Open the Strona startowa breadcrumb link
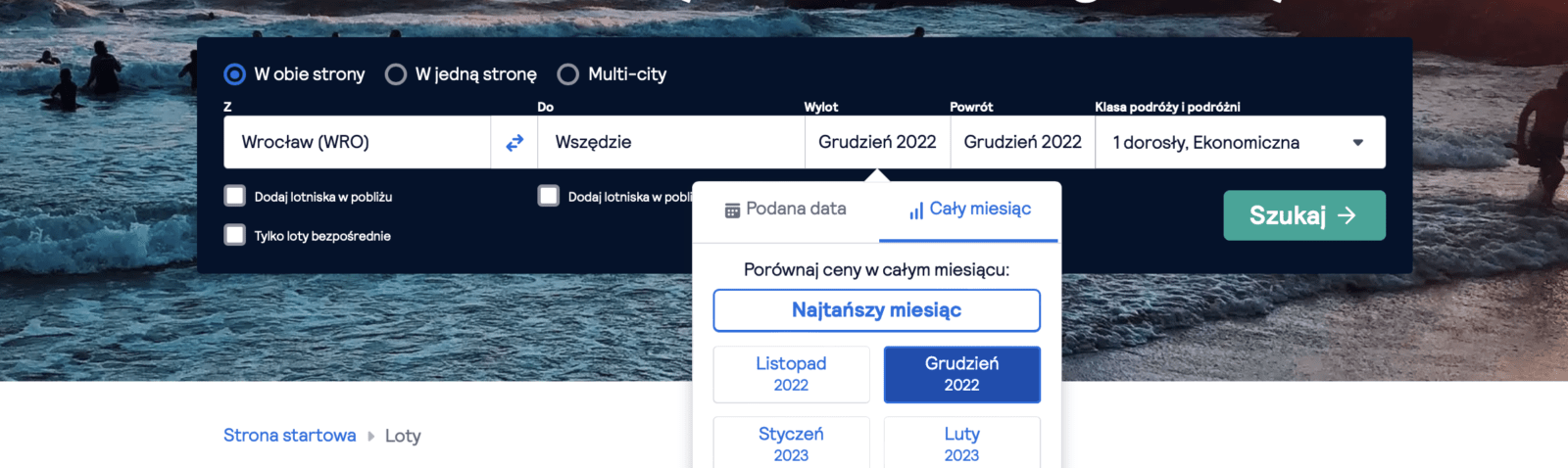This screenshot has width=1568, height=468. 289,436
